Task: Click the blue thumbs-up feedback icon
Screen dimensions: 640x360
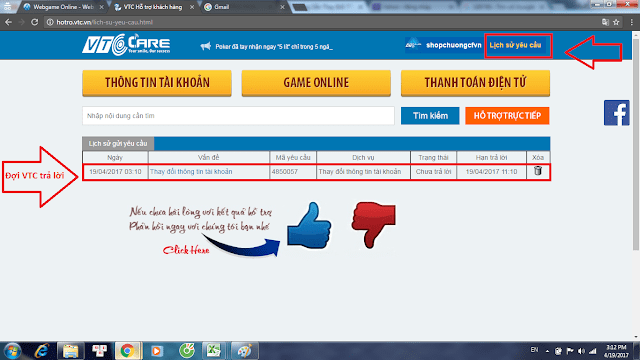Action: point(309,225)
